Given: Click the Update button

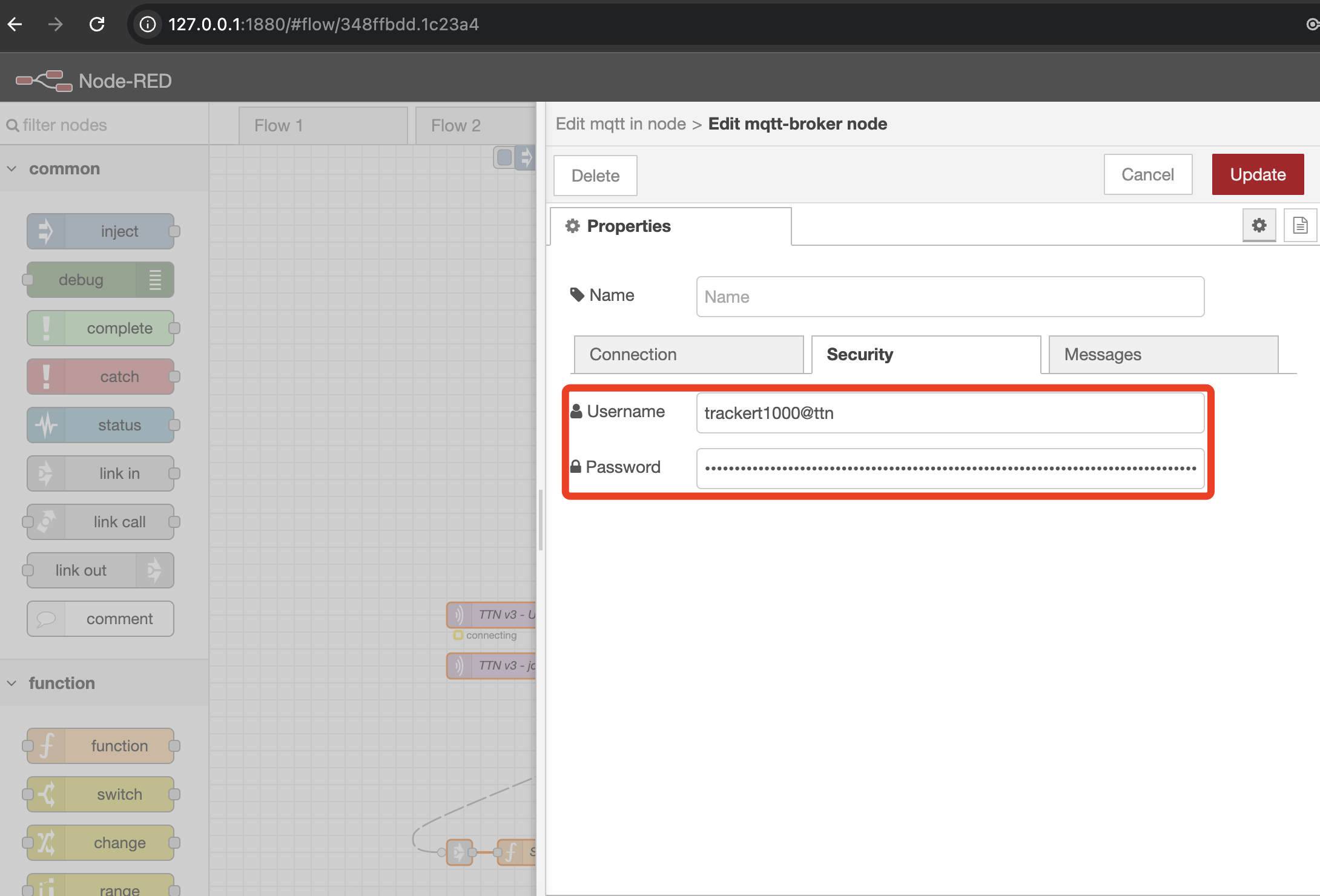Looking at the screenshot, I should coord(1258,174).
